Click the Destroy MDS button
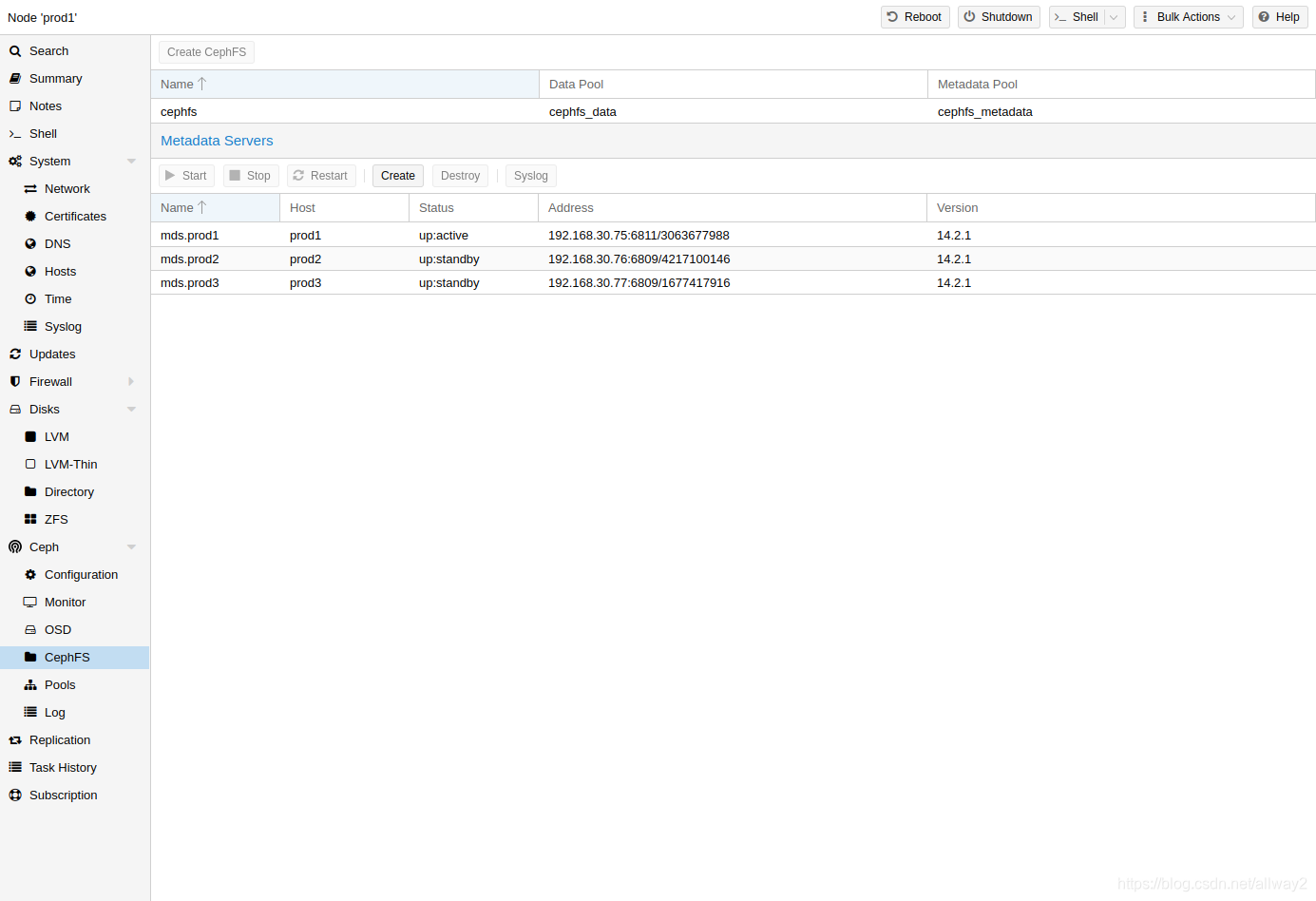Viewport: 1316px width, 901px height. pos(461,176)
